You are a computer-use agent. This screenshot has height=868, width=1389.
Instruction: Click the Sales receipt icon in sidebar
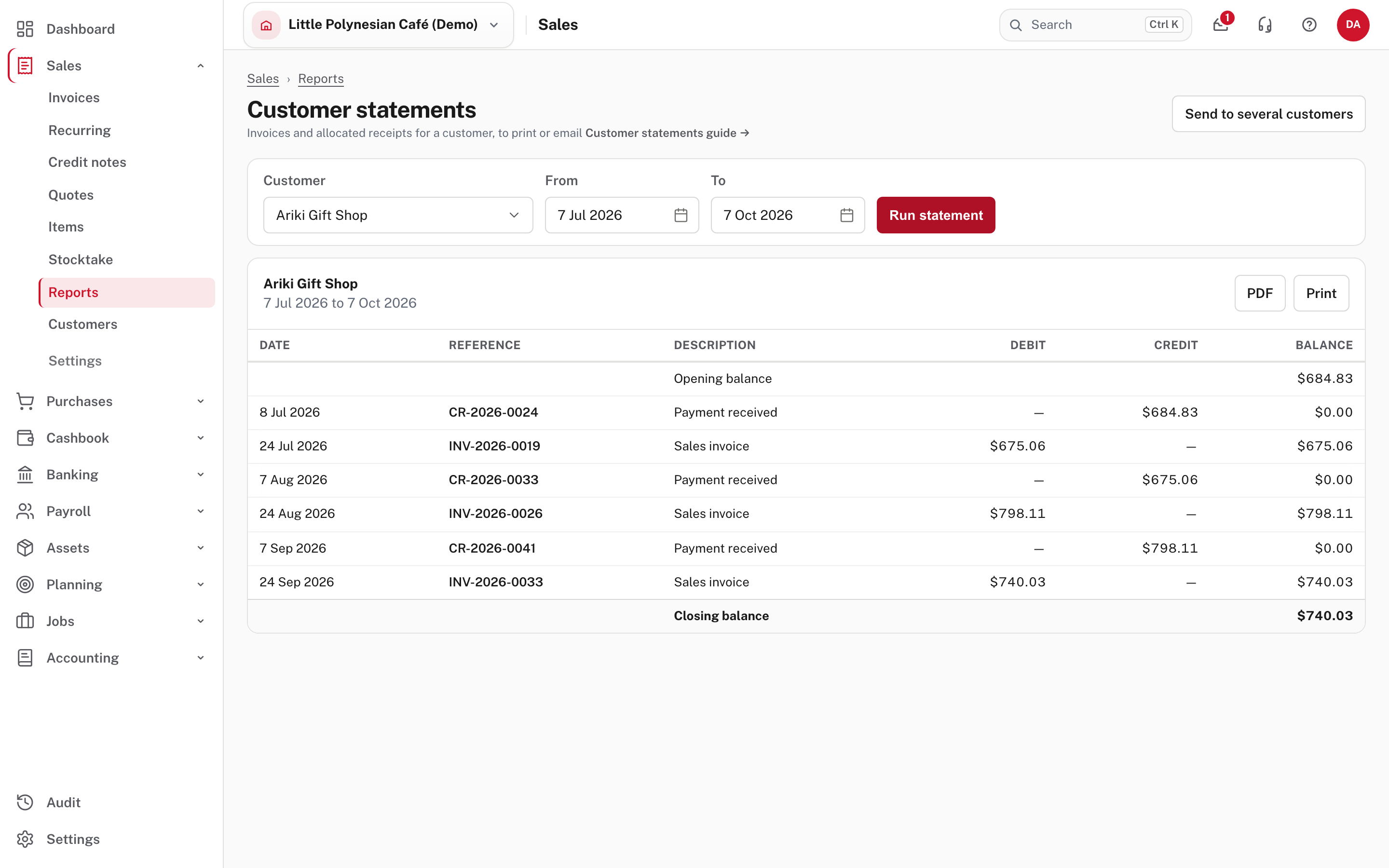[x=25, y=66]
